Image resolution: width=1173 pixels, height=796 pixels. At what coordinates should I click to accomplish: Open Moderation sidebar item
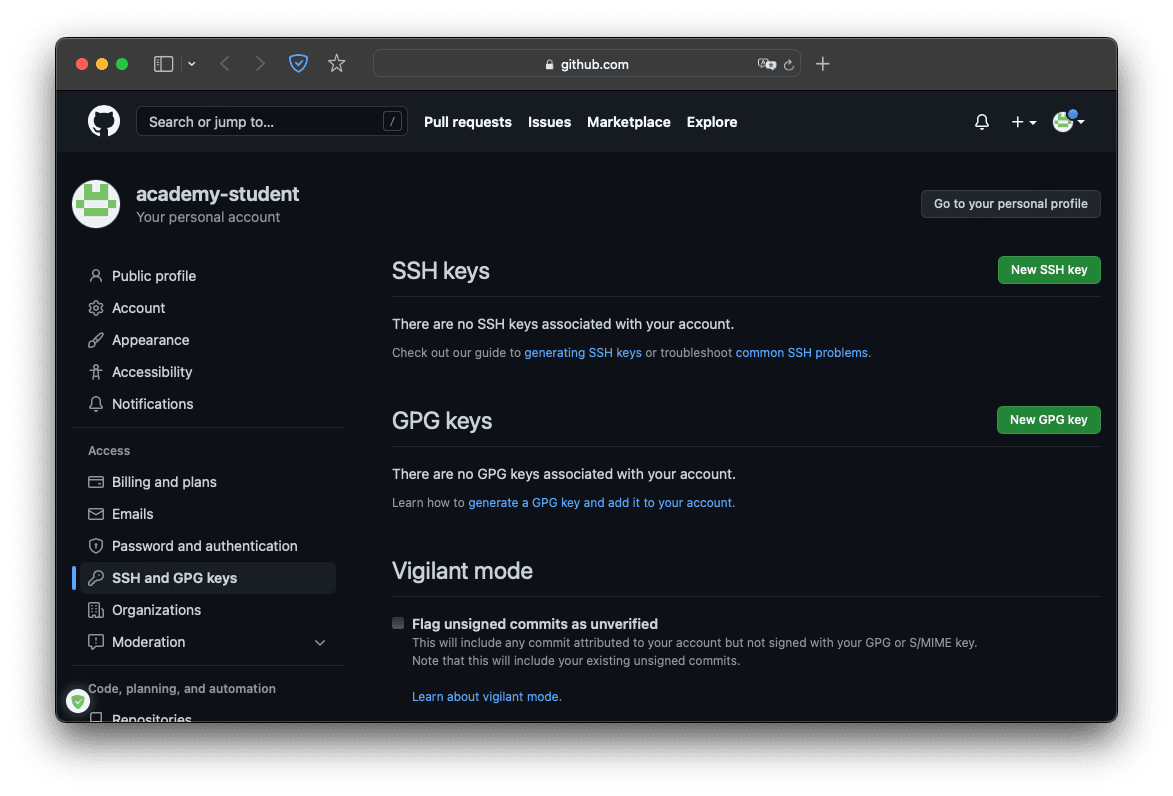tap(208, 642)
